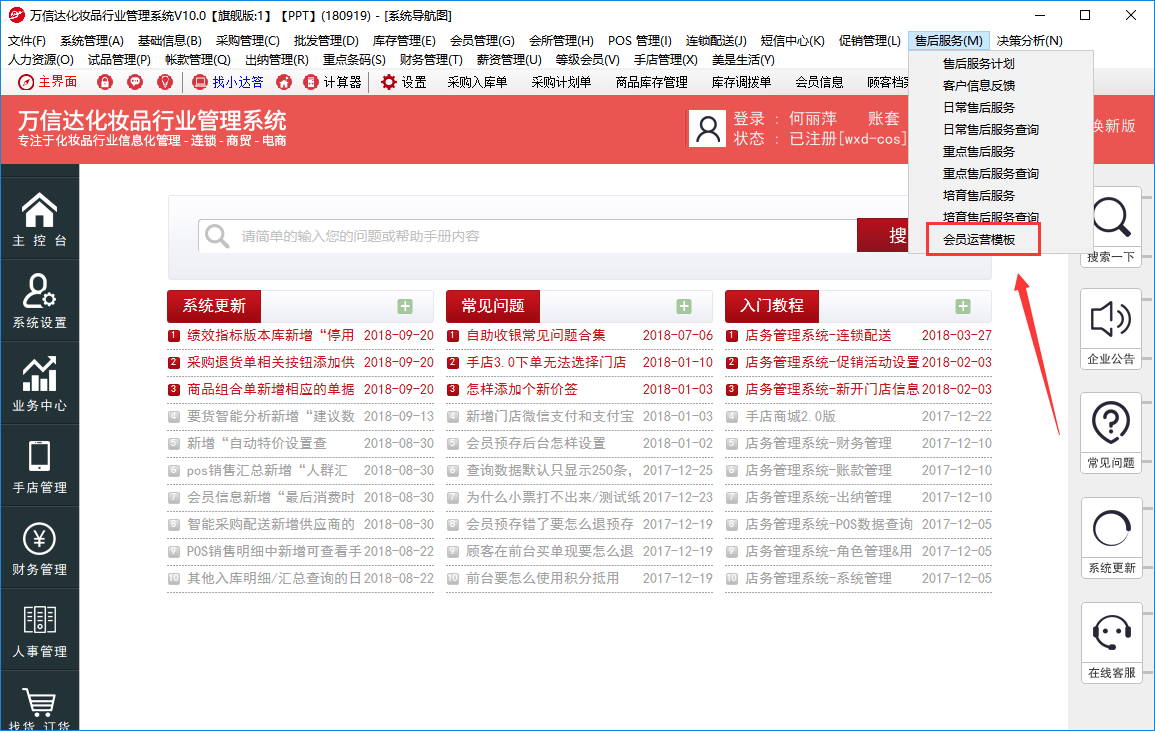Click 搜索一下 magnifier on right panel
Viewport: 1155px width, 731px height.
[x=1112, y=226]
